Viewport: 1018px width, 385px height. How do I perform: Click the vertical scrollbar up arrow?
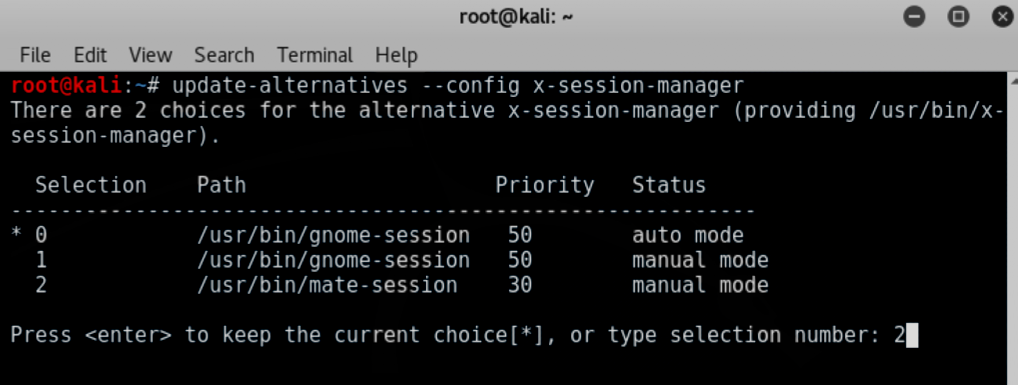[1013, 80]
